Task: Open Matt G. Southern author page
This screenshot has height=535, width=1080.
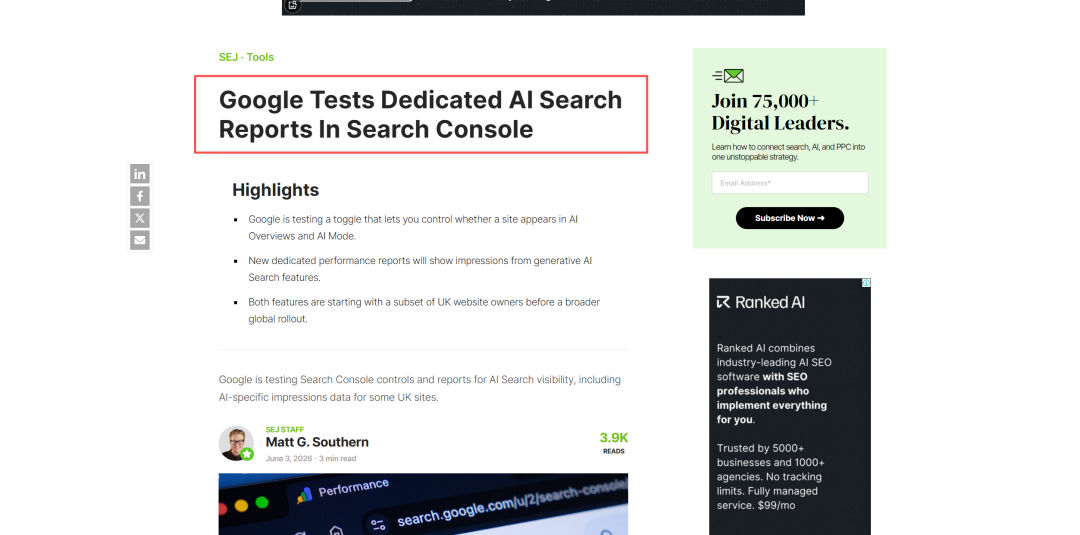Action: click(x=317, y=442)
